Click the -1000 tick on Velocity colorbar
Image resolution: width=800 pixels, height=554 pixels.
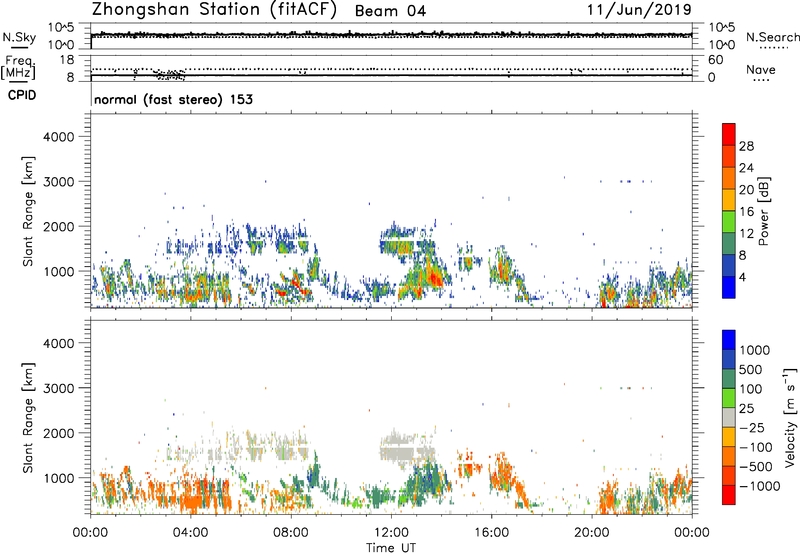point(760,486)
